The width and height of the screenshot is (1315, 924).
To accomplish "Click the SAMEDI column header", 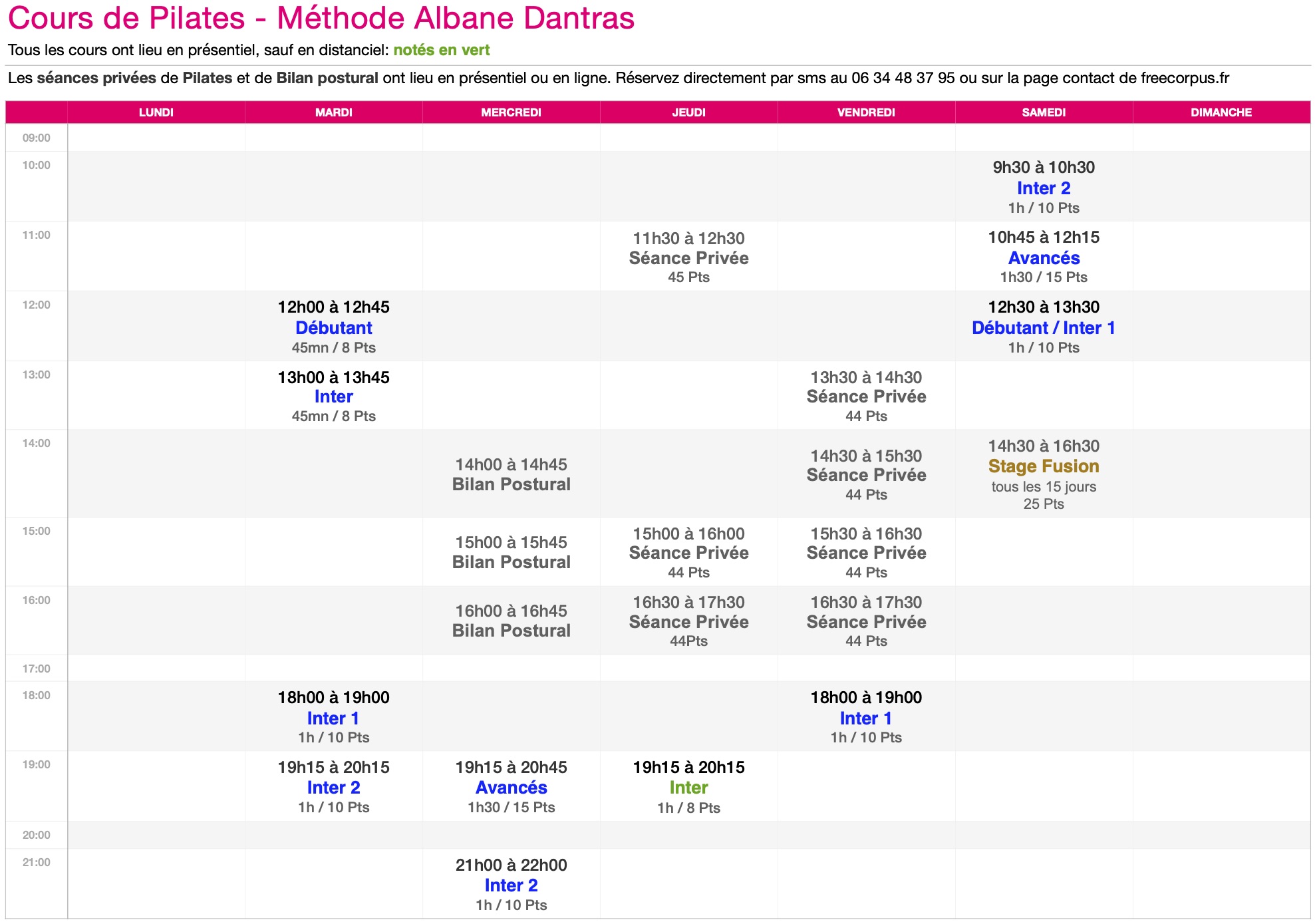I will pos(1044,112).
